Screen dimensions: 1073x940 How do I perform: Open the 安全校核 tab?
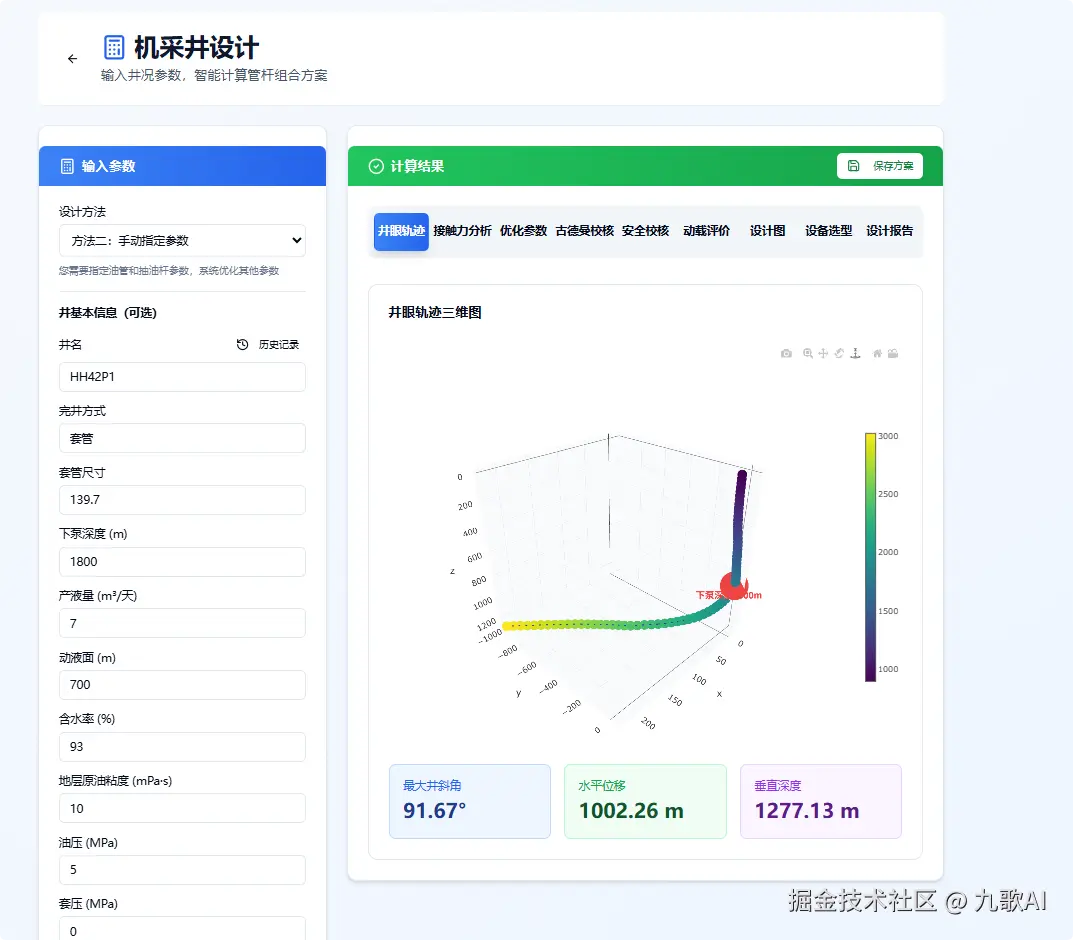coord(645,231)
